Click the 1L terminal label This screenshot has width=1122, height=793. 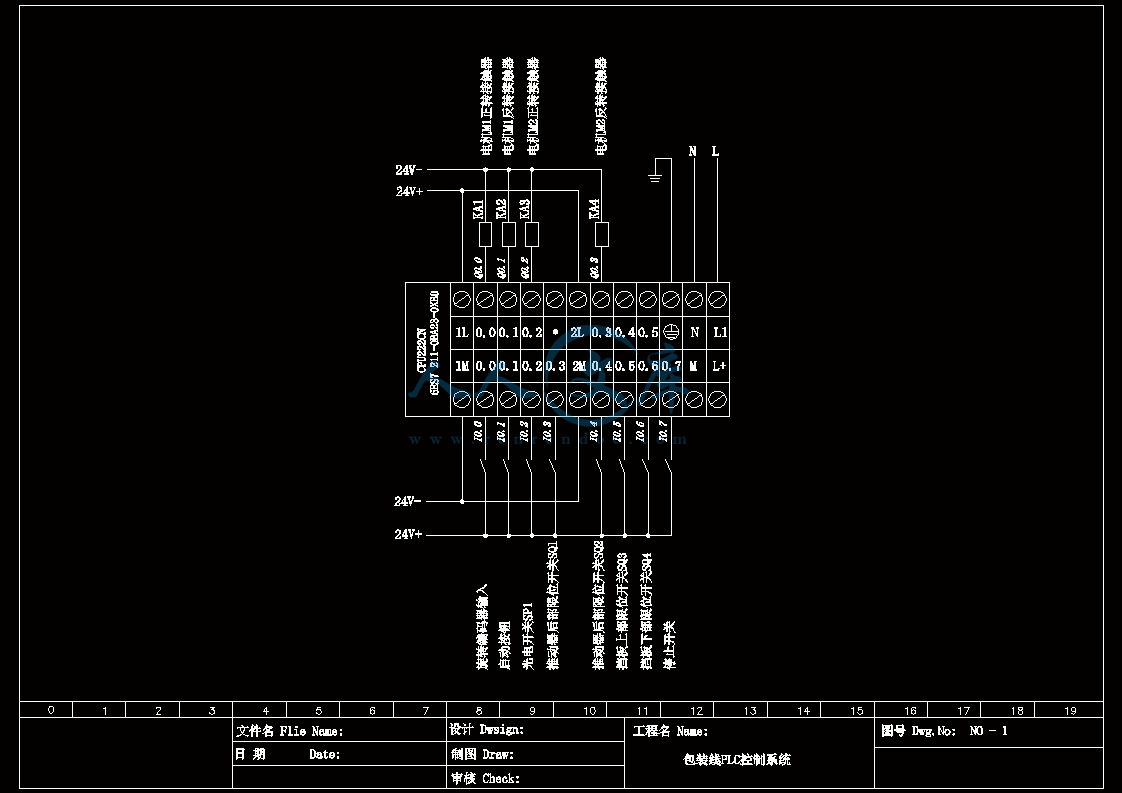(462, 333)
